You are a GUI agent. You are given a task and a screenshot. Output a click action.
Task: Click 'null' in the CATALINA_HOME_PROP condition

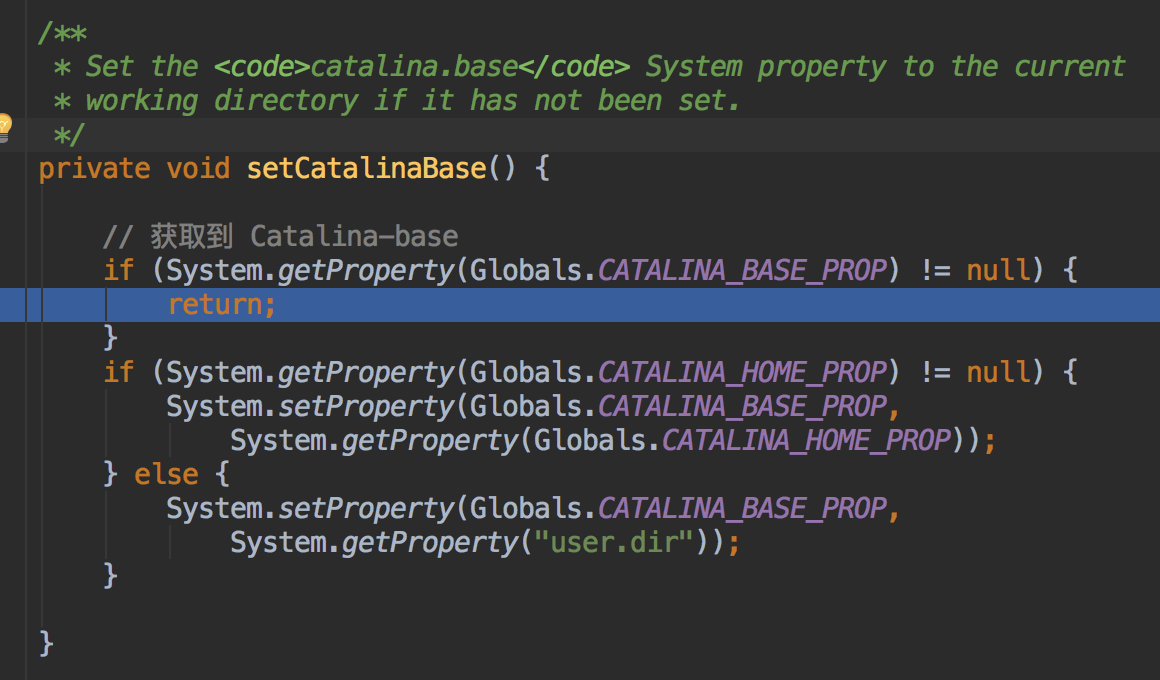point(998,371)
